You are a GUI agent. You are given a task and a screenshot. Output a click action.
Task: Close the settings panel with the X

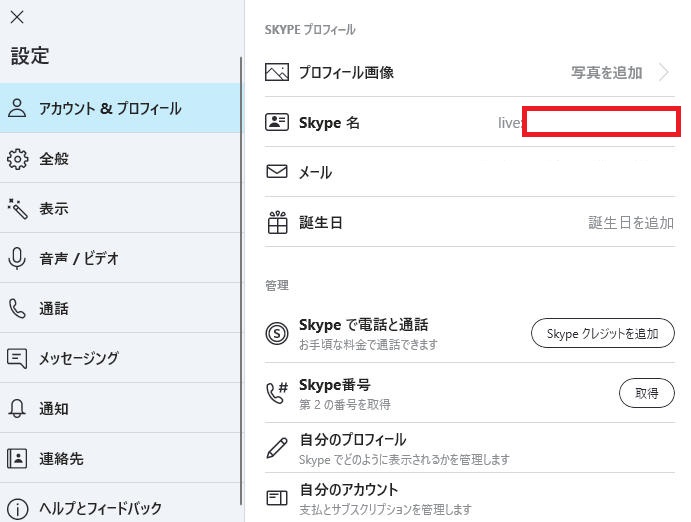pos(17,17)
